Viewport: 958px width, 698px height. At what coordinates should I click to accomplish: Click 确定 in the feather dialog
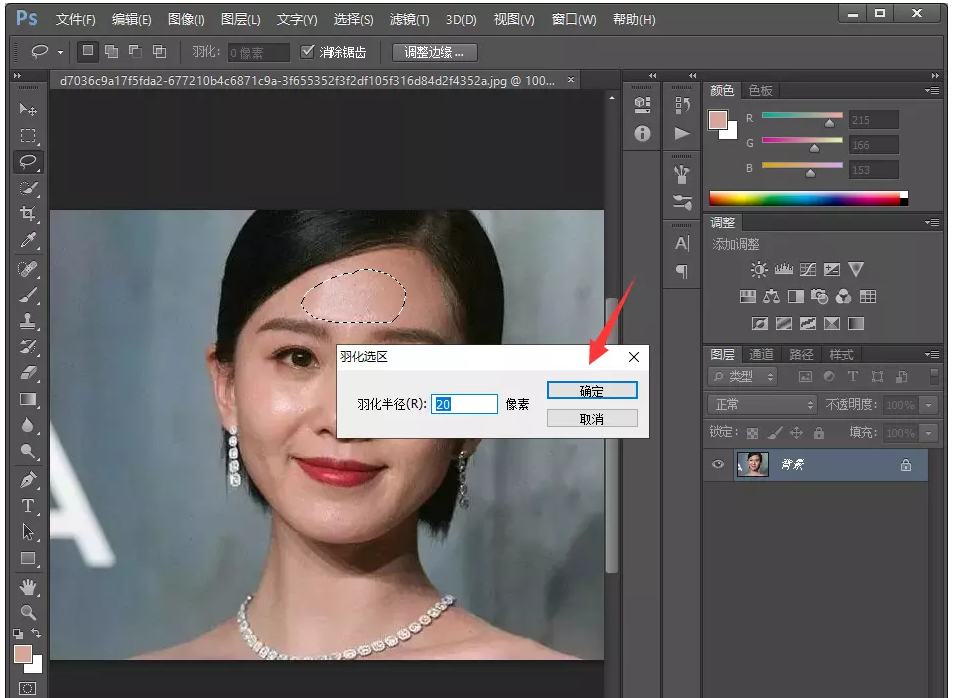coord(592,391)
